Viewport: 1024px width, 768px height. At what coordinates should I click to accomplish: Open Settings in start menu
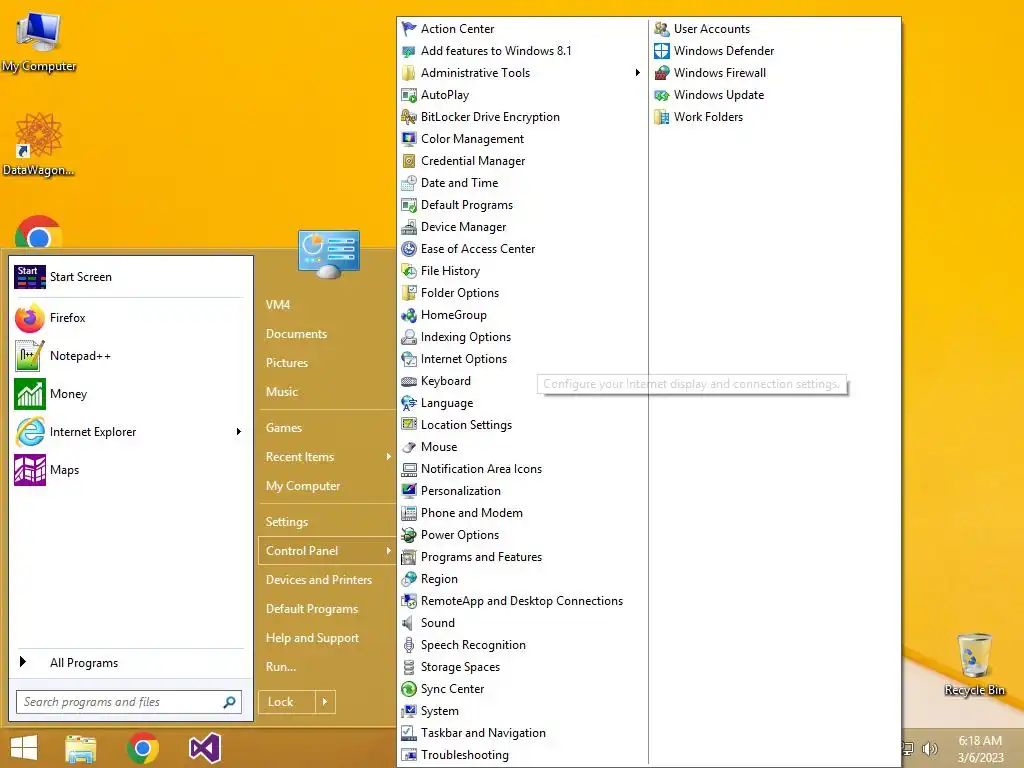point(287,522)
